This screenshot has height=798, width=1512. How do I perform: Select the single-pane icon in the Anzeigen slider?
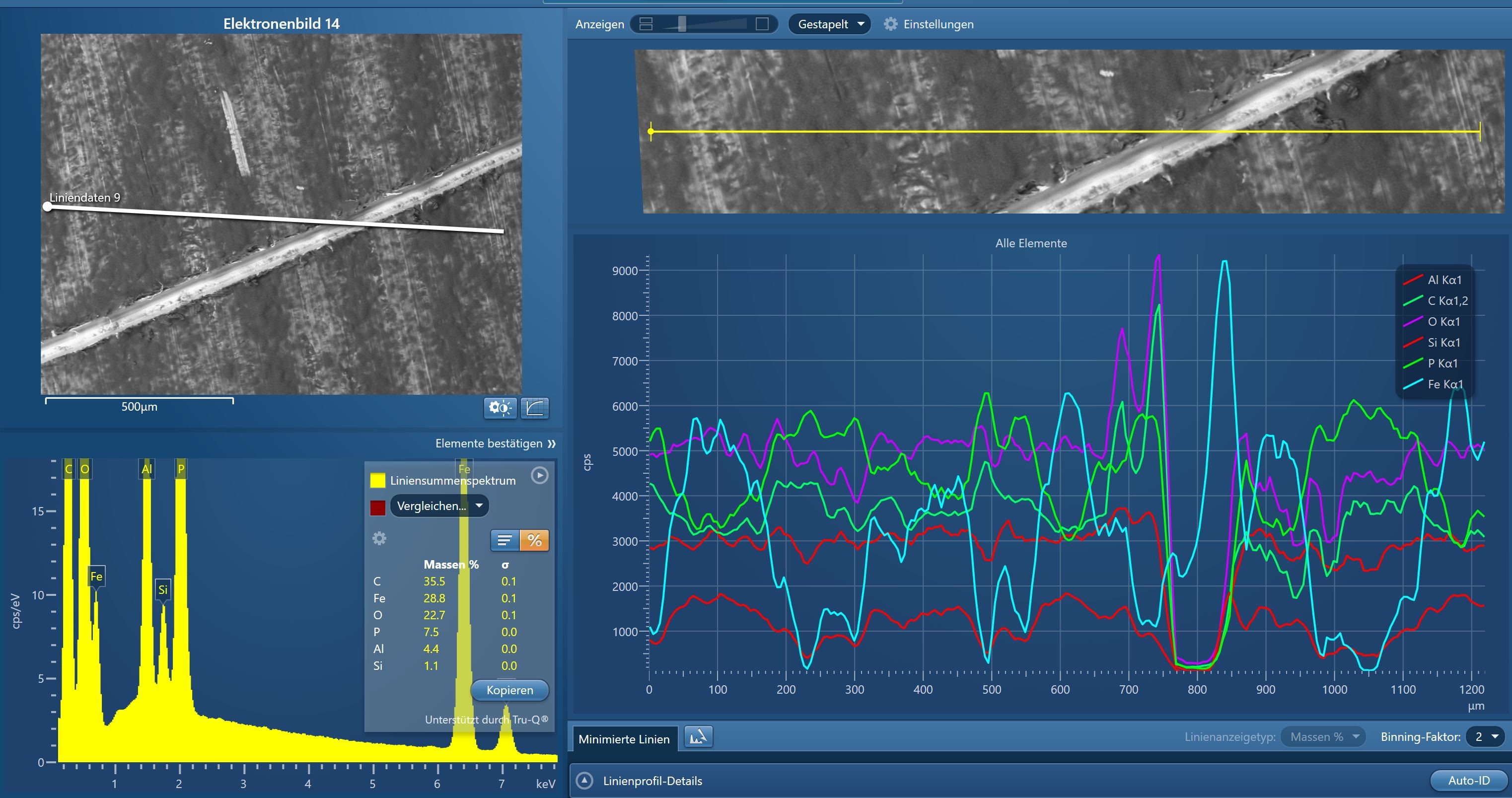[x=762, y=24]
